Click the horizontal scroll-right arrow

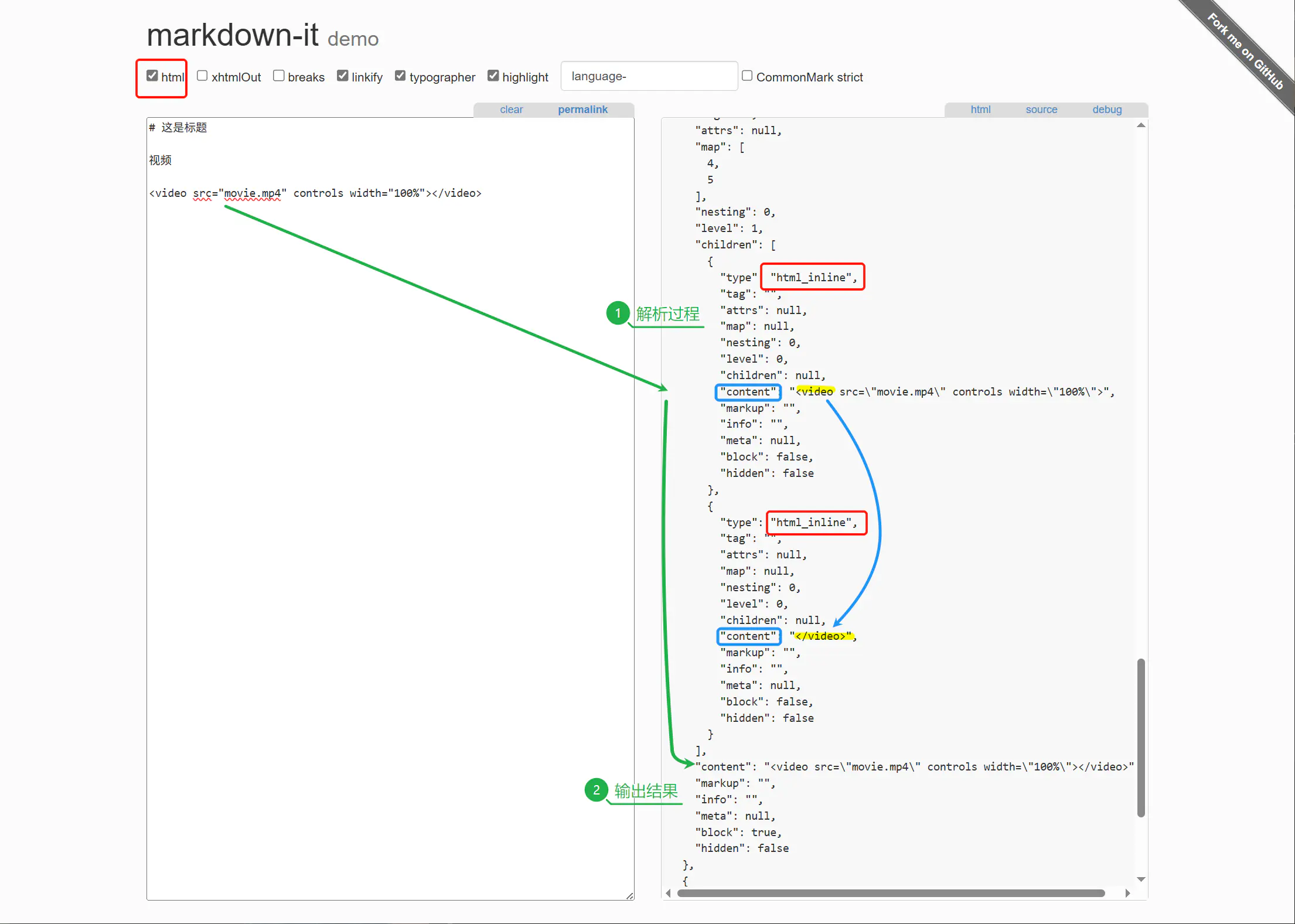(1128, 893)
